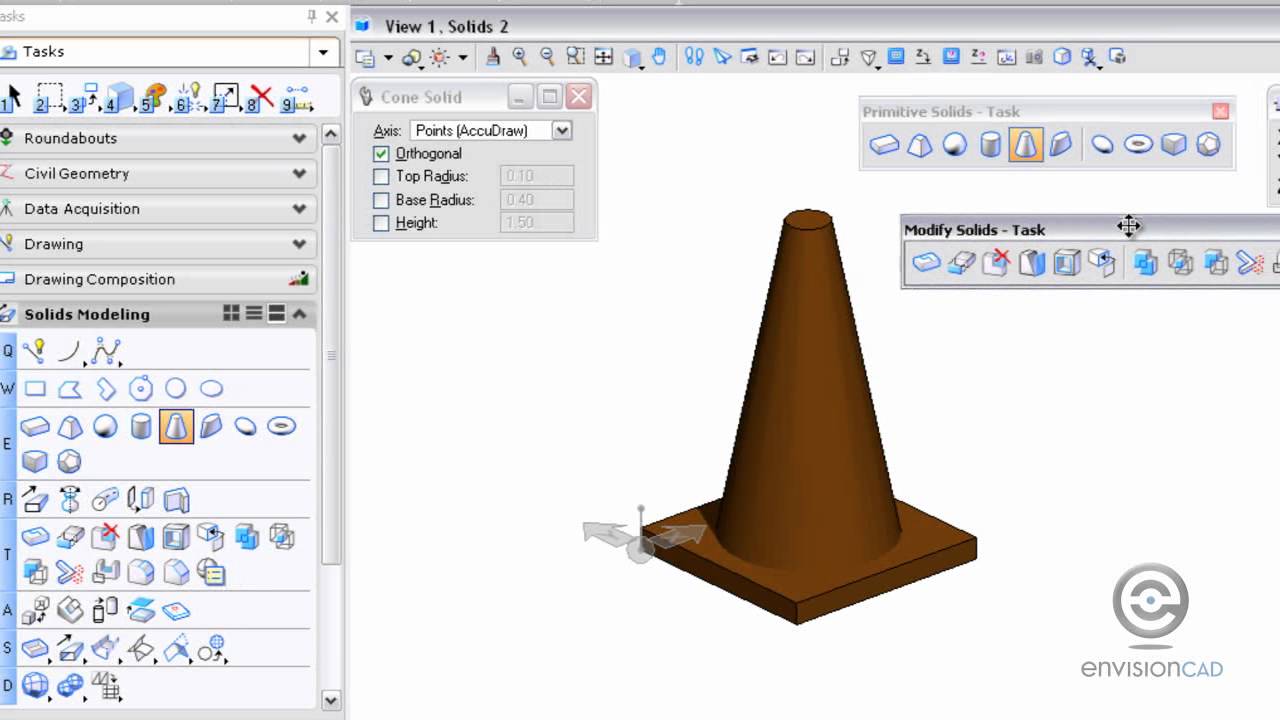Click the Slab tool in Primitive Solids toolbox

tap(884, 144)
